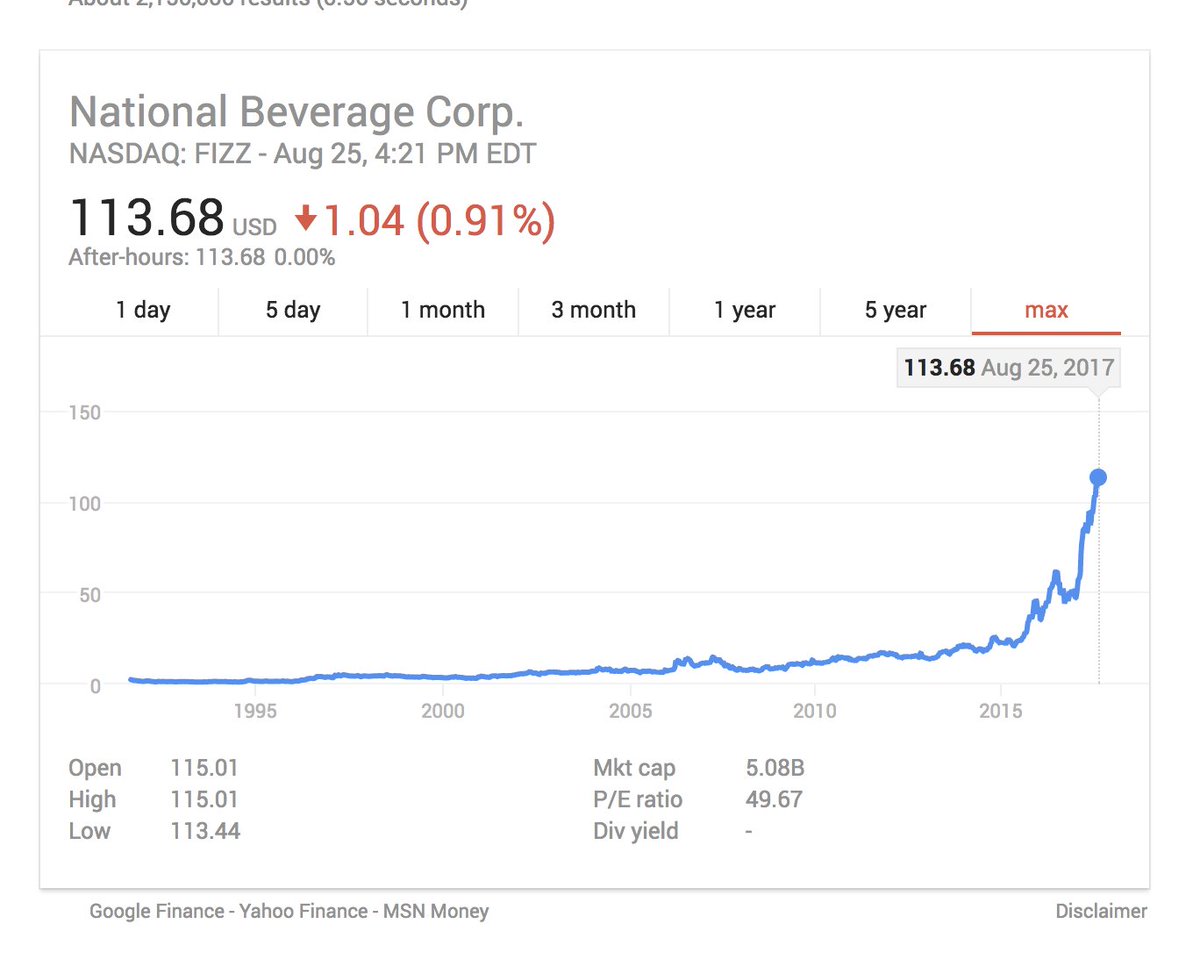Click the Div yield label

635,831
